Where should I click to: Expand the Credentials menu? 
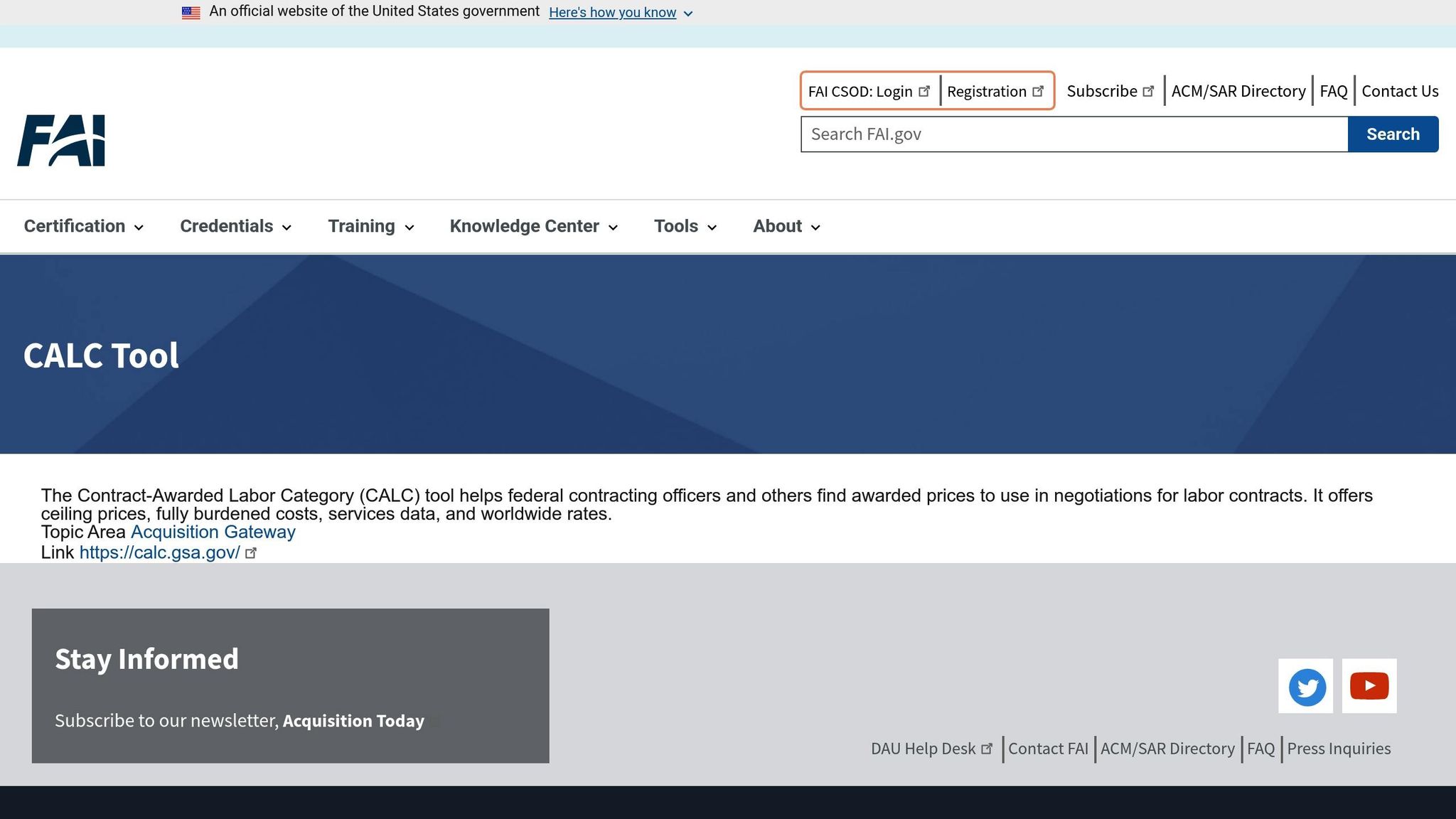236,226
